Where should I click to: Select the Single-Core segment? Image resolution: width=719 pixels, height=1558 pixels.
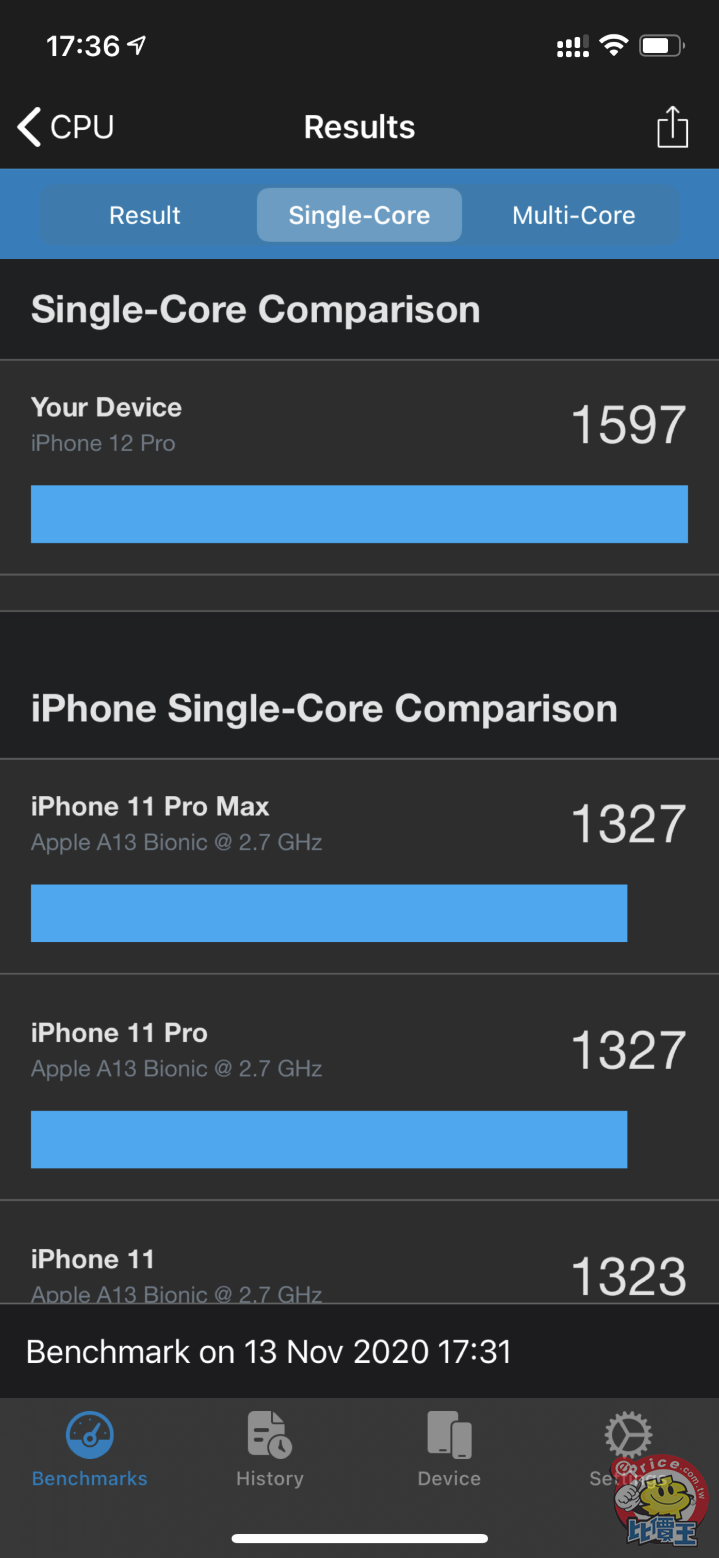(x=359, y=215)
